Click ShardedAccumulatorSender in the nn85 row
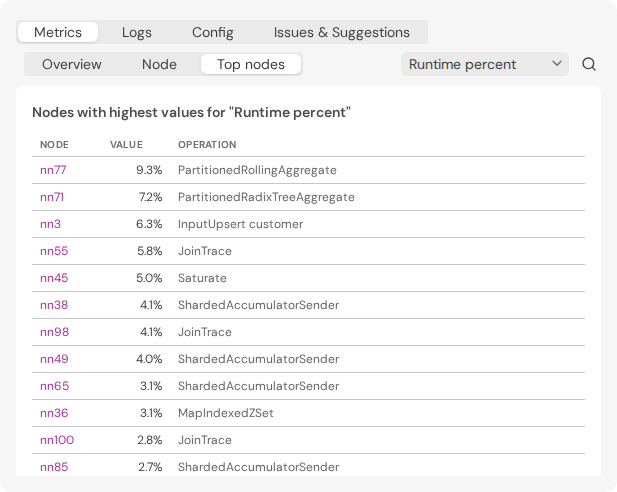Image resolution: width=617 pixels, height=492 pixels. 259,467
